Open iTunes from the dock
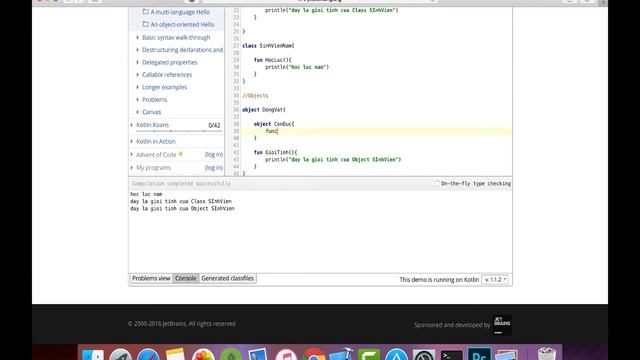 (286, 355)
